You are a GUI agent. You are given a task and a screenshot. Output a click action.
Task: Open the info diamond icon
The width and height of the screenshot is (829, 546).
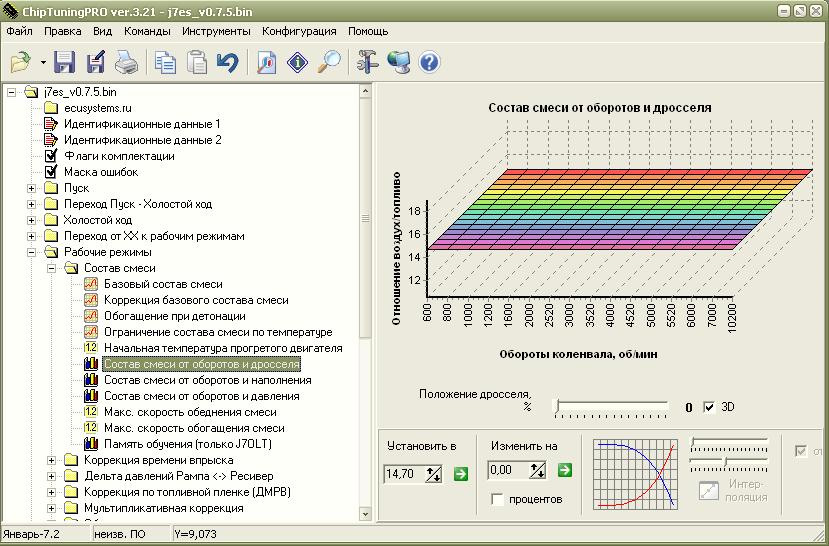297,63
